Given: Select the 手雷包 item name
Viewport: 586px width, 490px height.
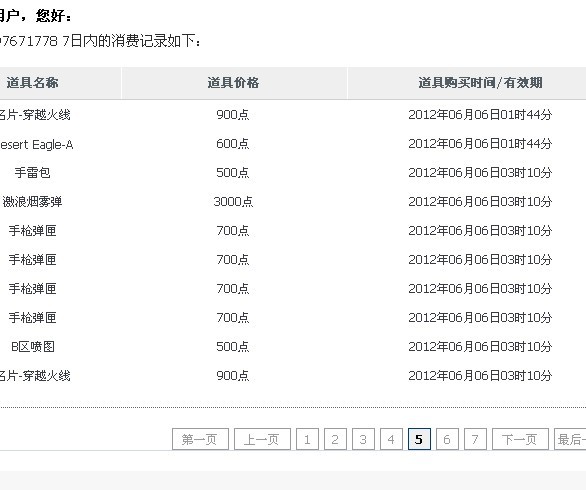Looking at the screenshot, I should 33,173.
